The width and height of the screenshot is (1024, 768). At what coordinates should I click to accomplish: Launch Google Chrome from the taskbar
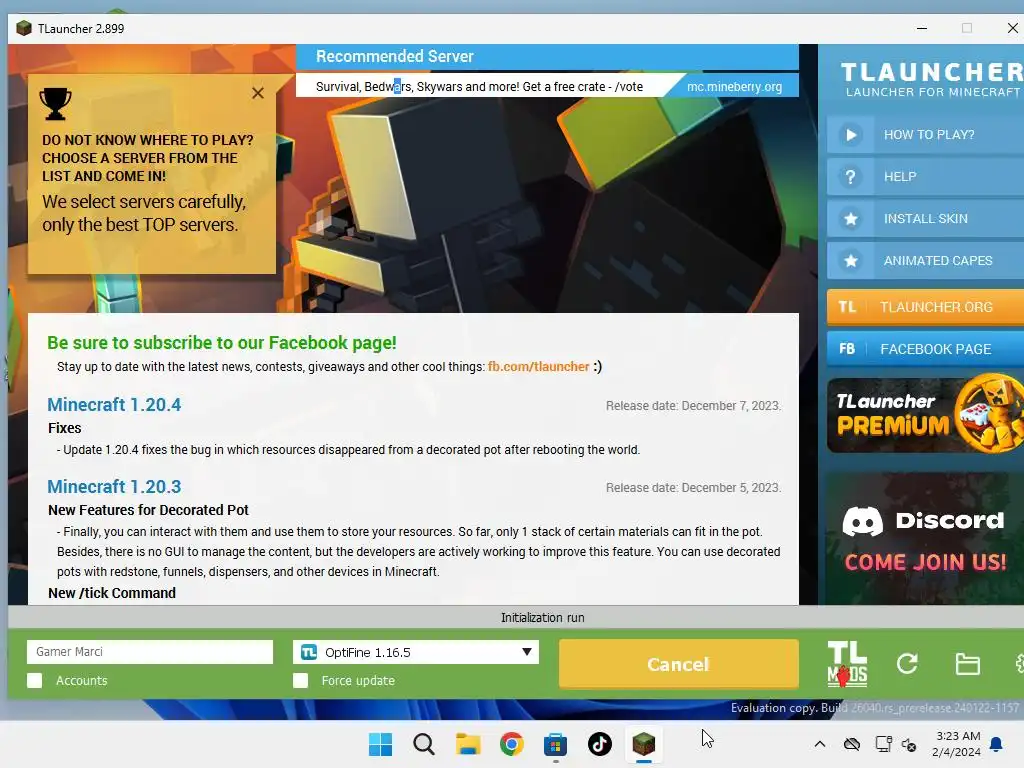point(512,744)
